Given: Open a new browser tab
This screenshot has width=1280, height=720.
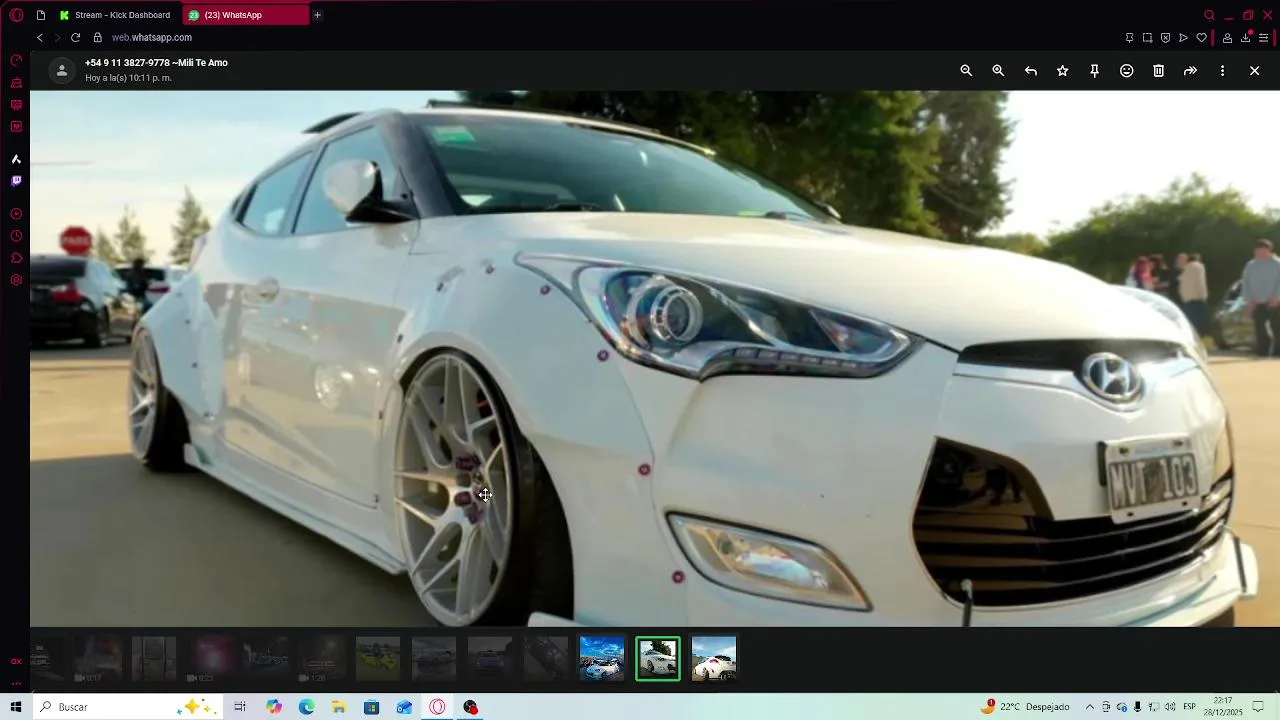Looking at the screenshot, I should (317, 15).
